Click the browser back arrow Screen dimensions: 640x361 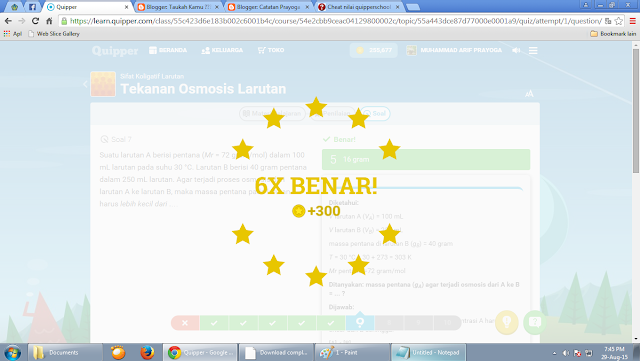pos(8,21)
